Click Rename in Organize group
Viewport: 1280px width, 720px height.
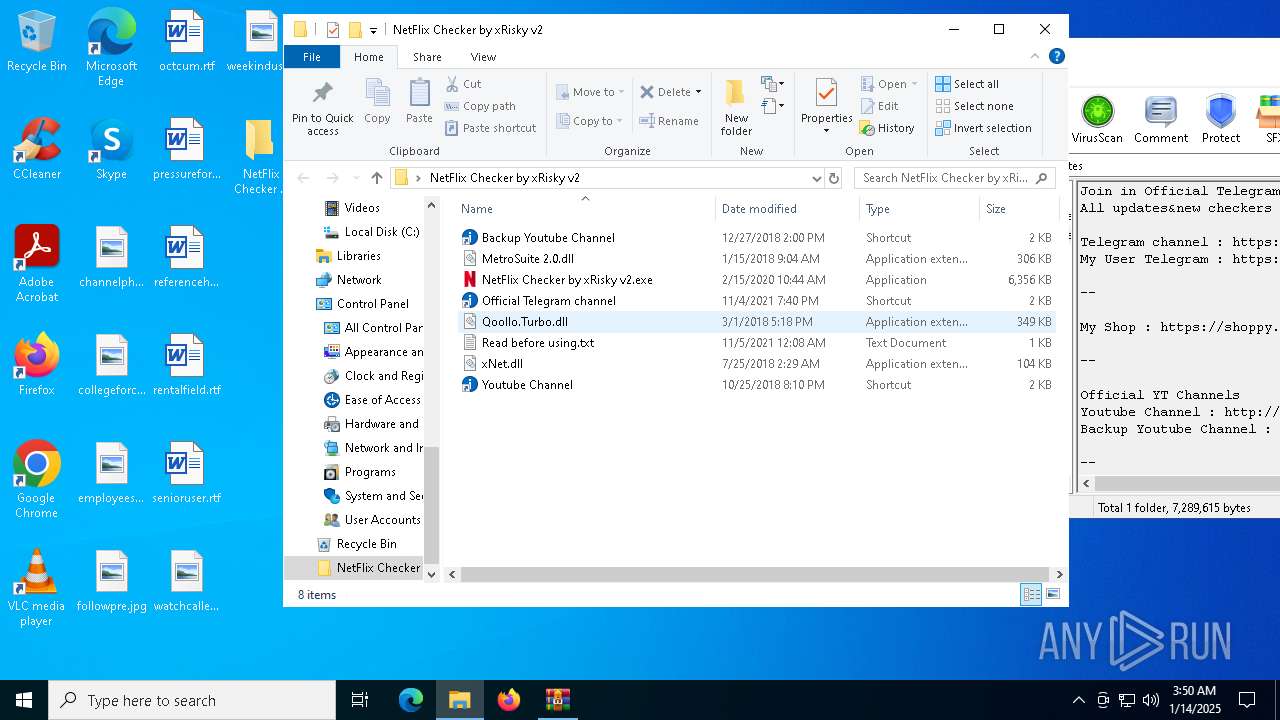click(x=669, y=121)
